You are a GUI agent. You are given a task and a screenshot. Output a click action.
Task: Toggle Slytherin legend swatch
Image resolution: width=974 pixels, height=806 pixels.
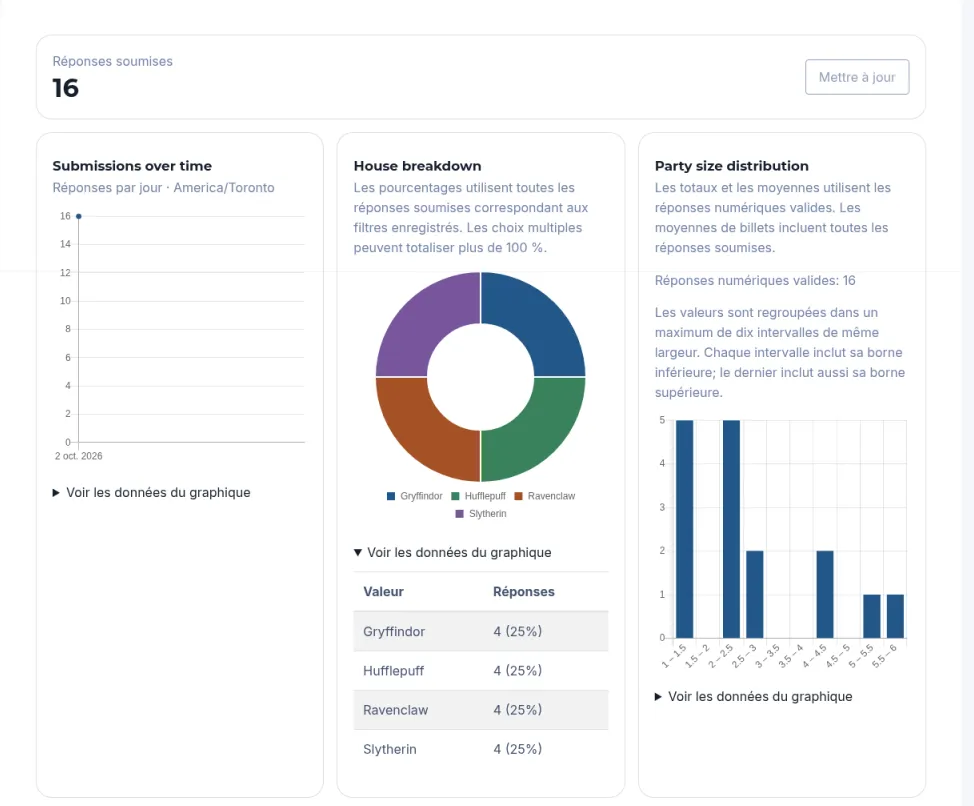pos(460,514)
